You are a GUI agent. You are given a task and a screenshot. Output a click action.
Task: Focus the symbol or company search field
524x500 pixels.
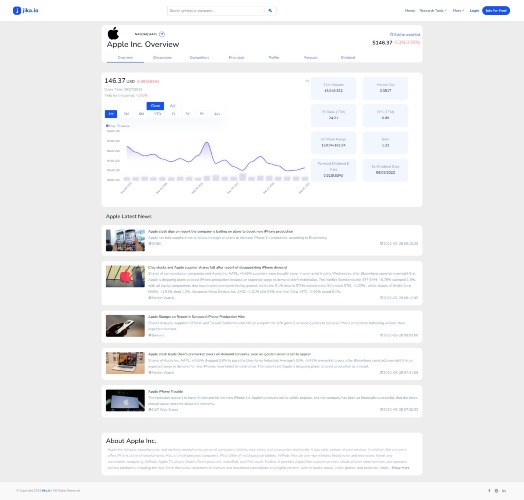click(216, 11)
